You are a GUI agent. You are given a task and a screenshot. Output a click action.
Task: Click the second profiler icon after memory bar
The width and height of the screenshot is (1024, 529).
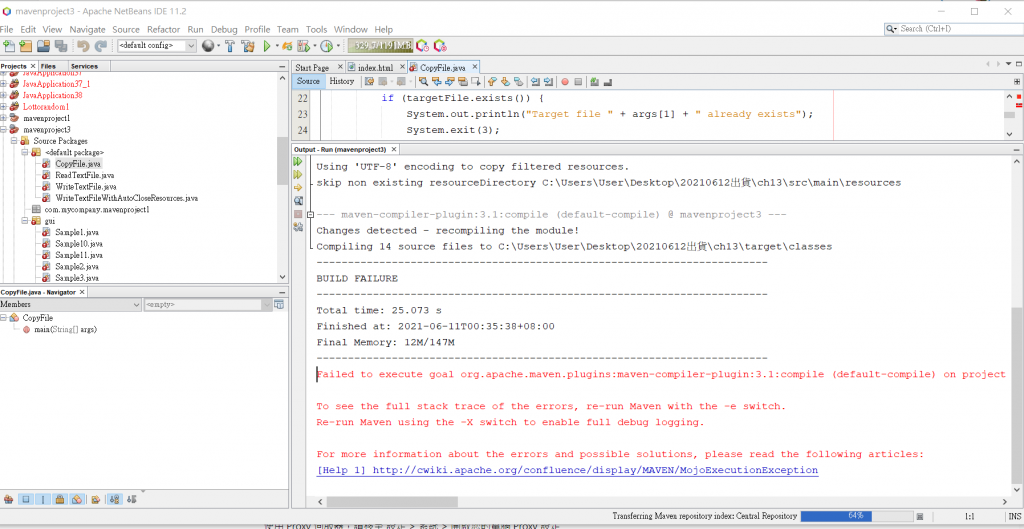click(440, 46)
